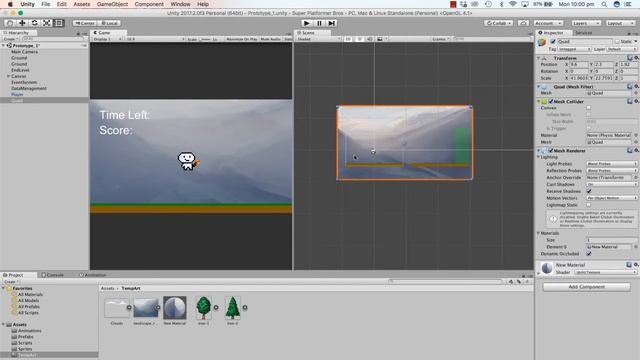Start Play mode with the Play button
The image size is (640, 360).
coord(307,23)
